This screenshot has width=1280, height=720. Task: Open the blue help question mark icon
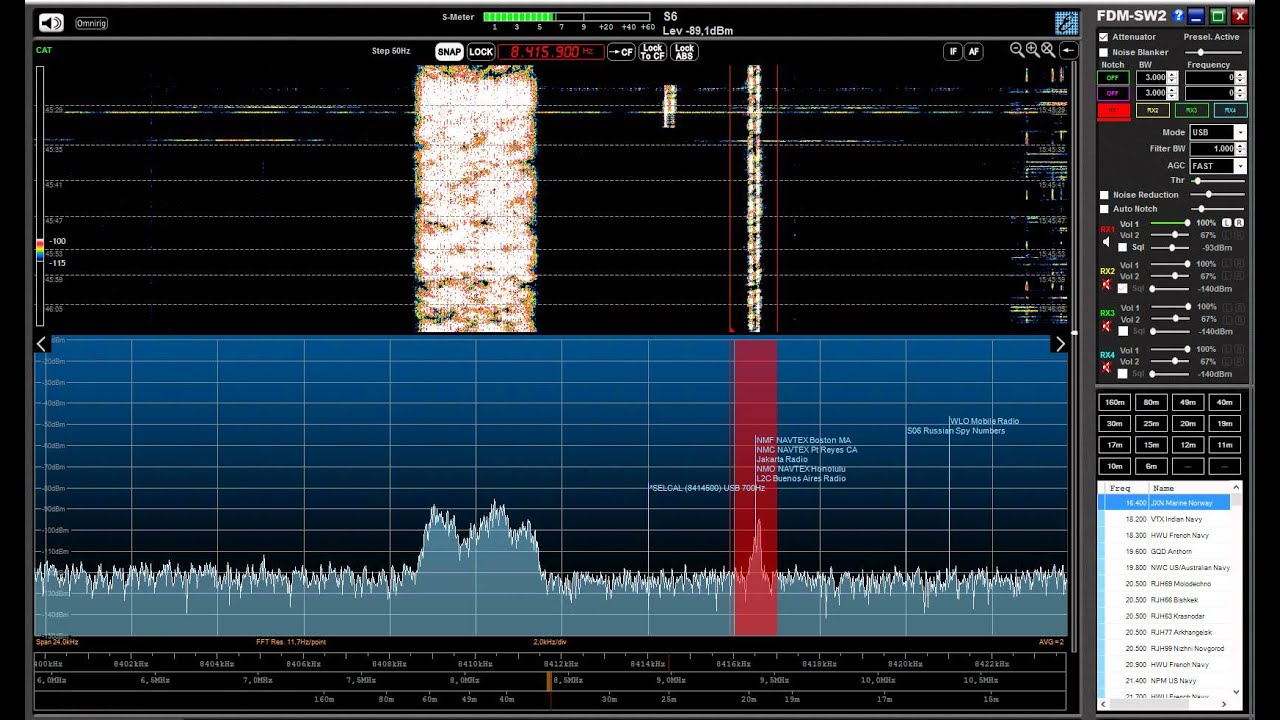[x=1178, y=16]
